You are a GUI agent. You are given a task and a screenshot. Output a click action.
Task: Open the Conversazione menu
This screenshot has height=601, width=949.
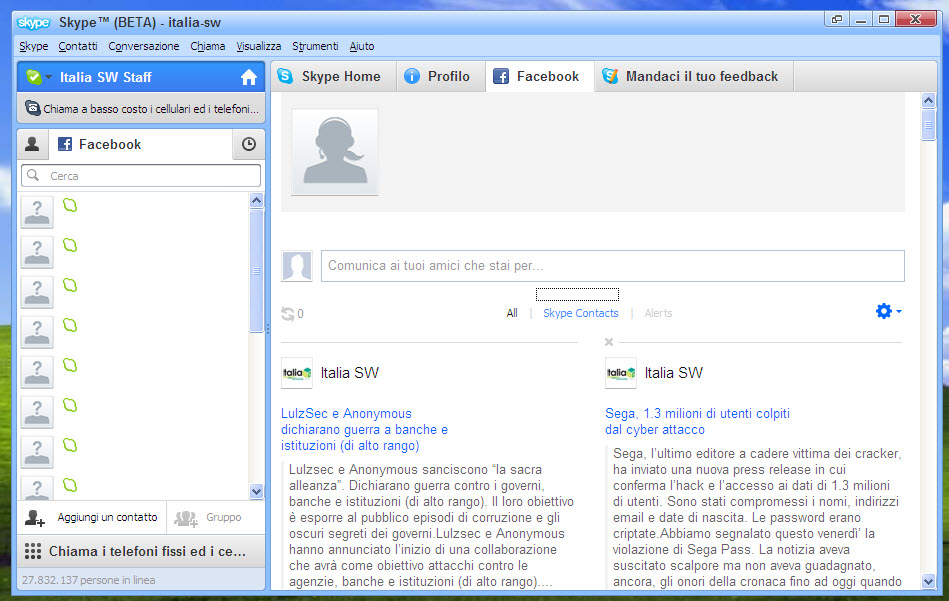tap(143, 46)
